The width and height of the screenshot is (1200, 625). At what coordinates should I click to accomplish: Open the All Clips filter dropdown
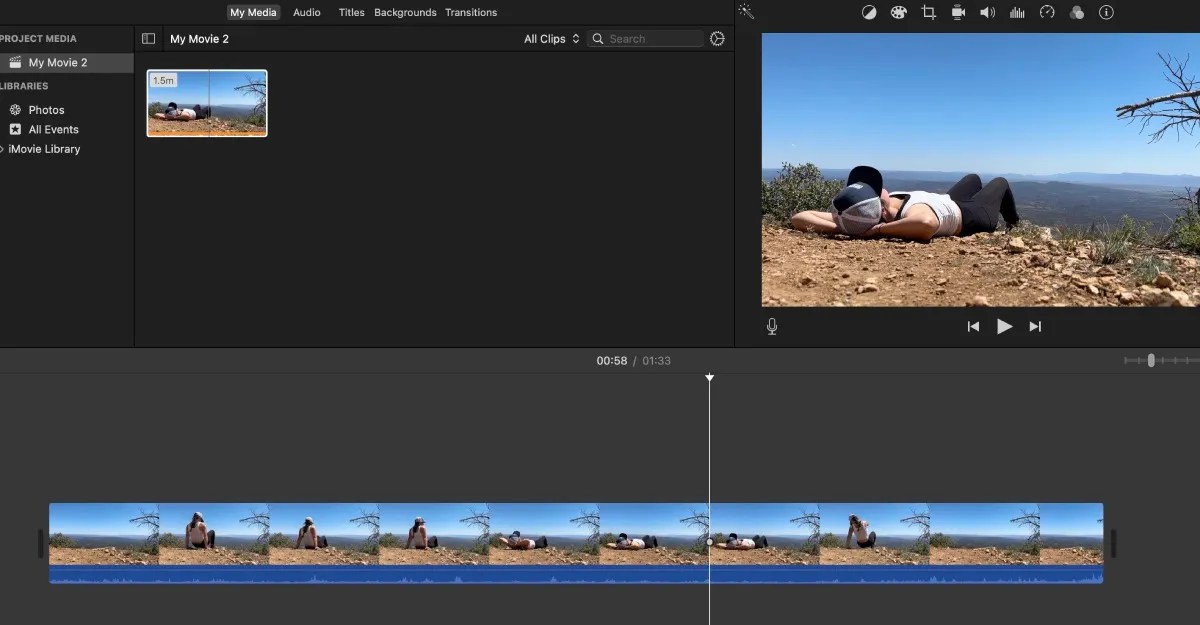550,38
